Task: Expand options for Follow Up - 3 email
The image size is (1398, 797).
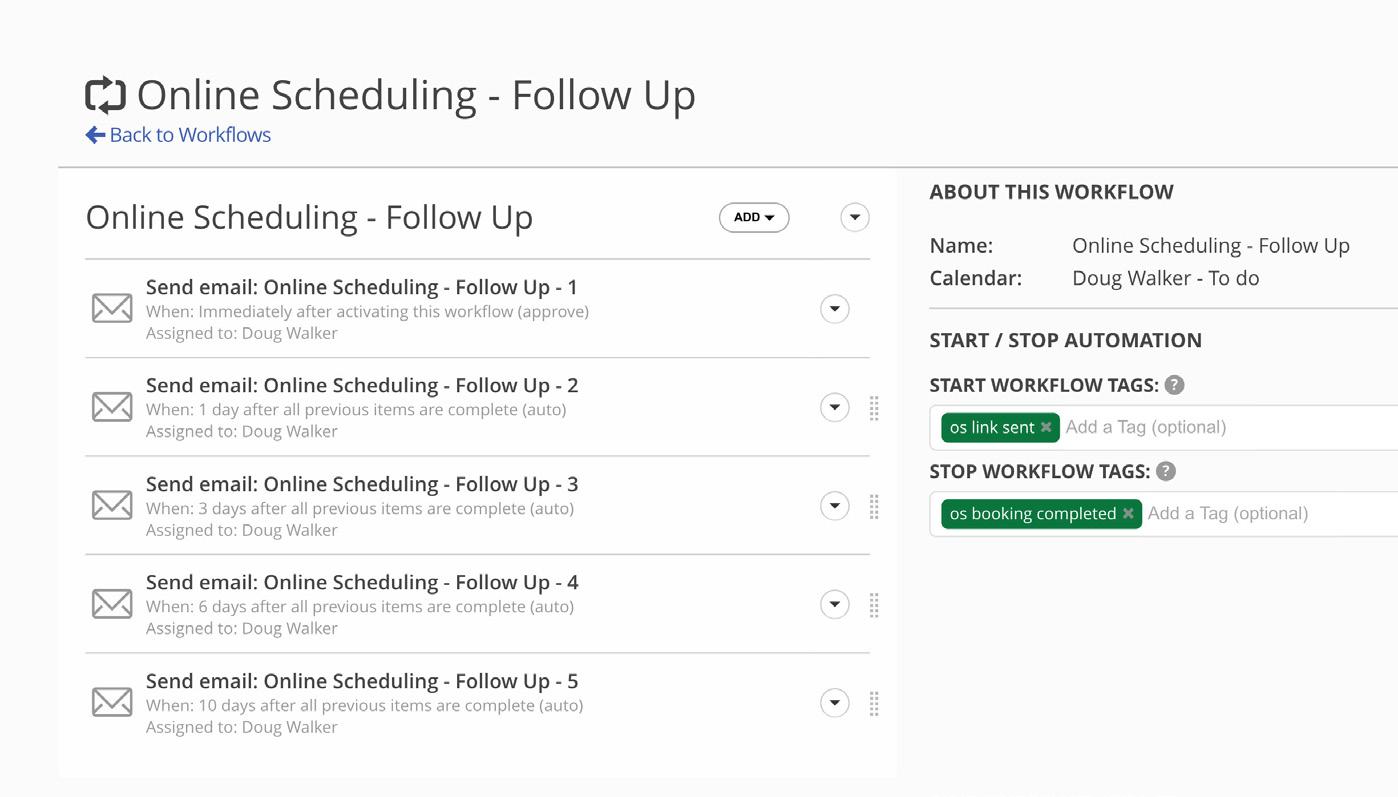Action: click(835, 506)
